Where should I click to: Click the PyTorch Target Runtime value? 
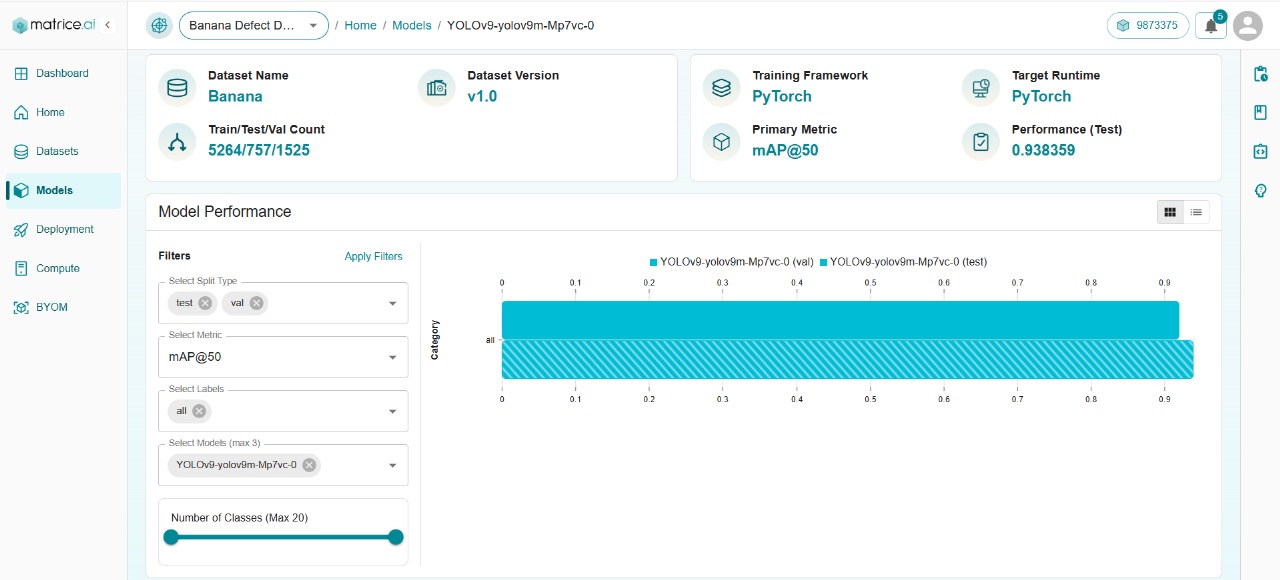[x=1041, y=97]
